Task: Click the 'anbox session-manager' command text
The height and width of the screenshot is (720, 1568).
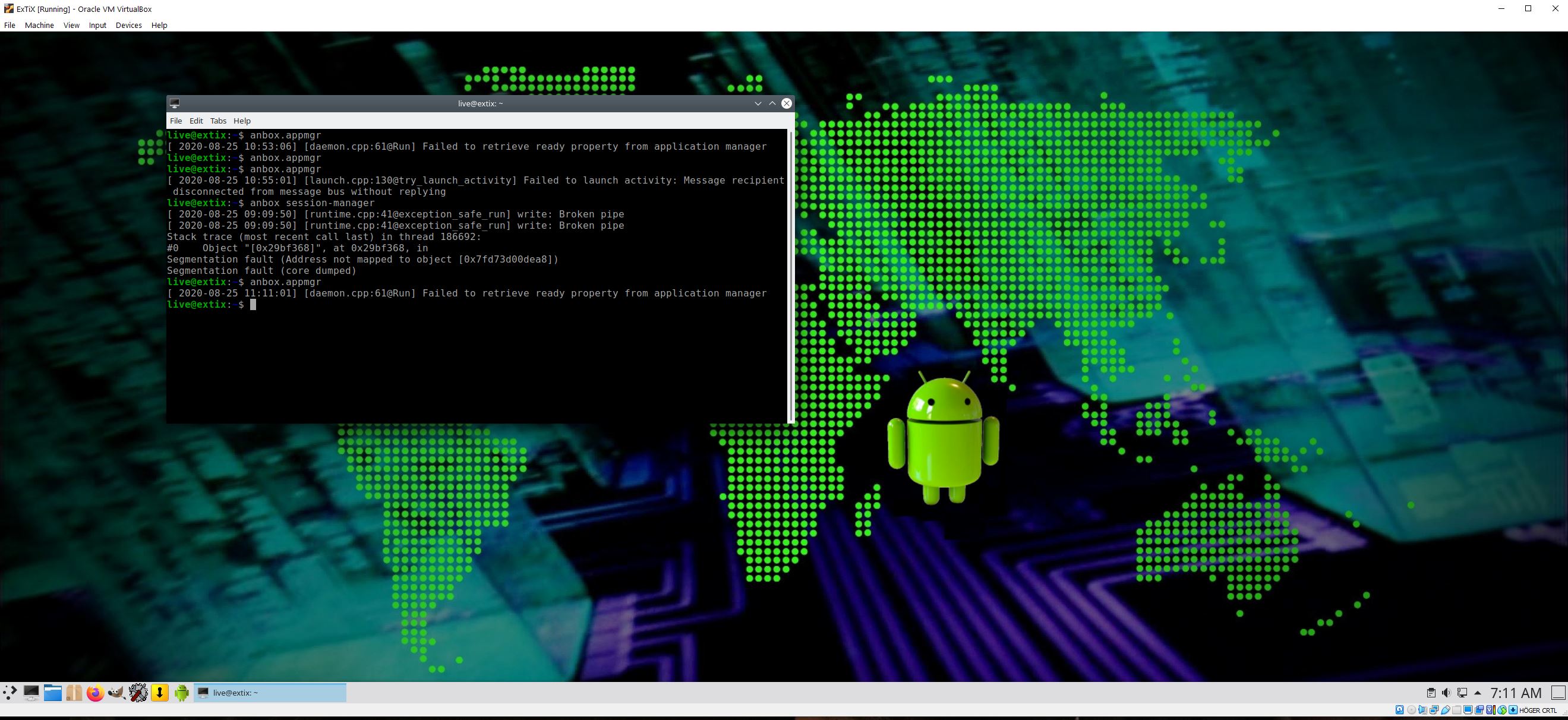Action: click(x=313, y=203)
